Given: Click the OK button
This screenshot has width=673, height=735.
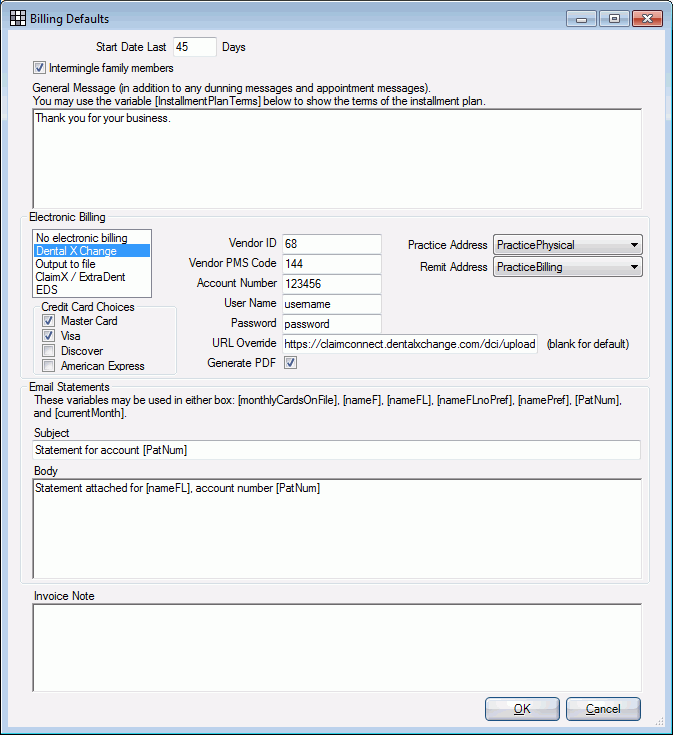Looking at the screenshot, I should (522, 709).
